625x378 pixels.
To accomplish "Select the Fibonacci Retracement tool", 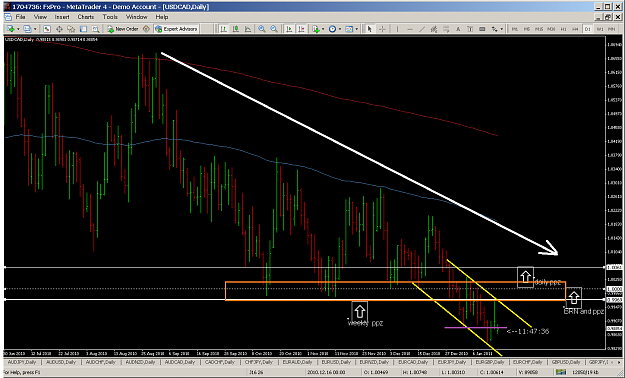I will click(x=446, y=29).
